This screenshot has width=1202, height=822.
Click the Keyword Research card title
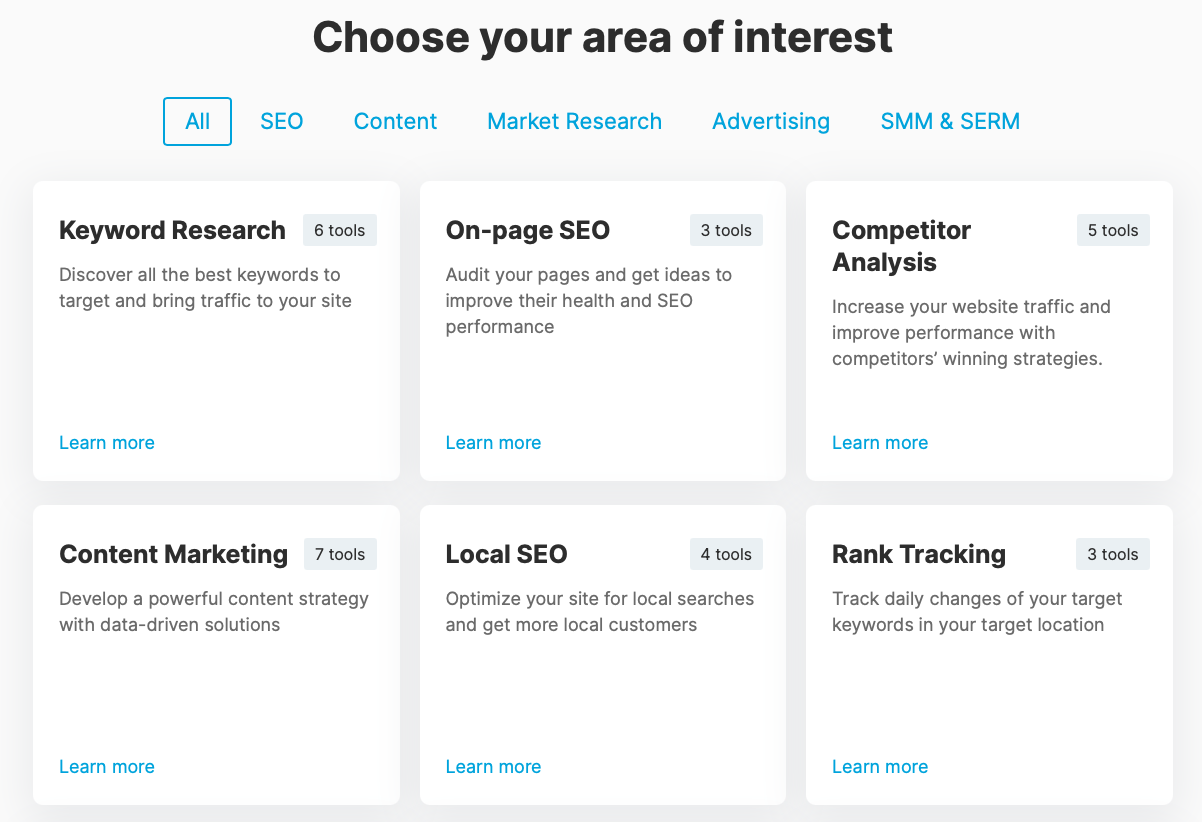(172, 230)
